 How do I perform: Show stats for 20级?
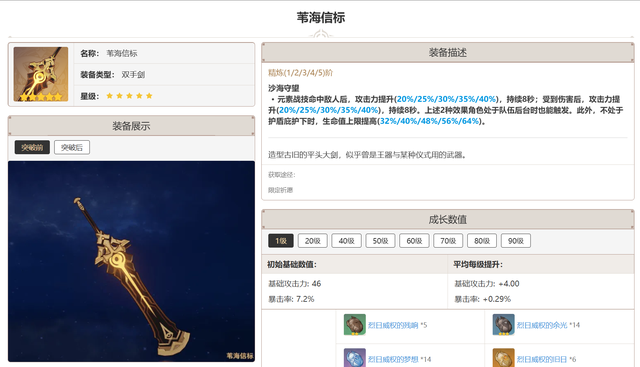[313, 241]
